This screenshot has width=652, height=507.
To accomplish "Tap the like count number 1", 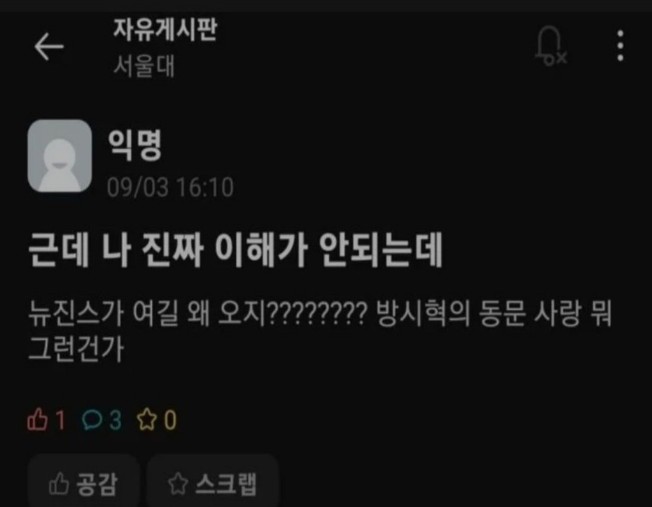I will pyautogui.click(x=60, y=420).
